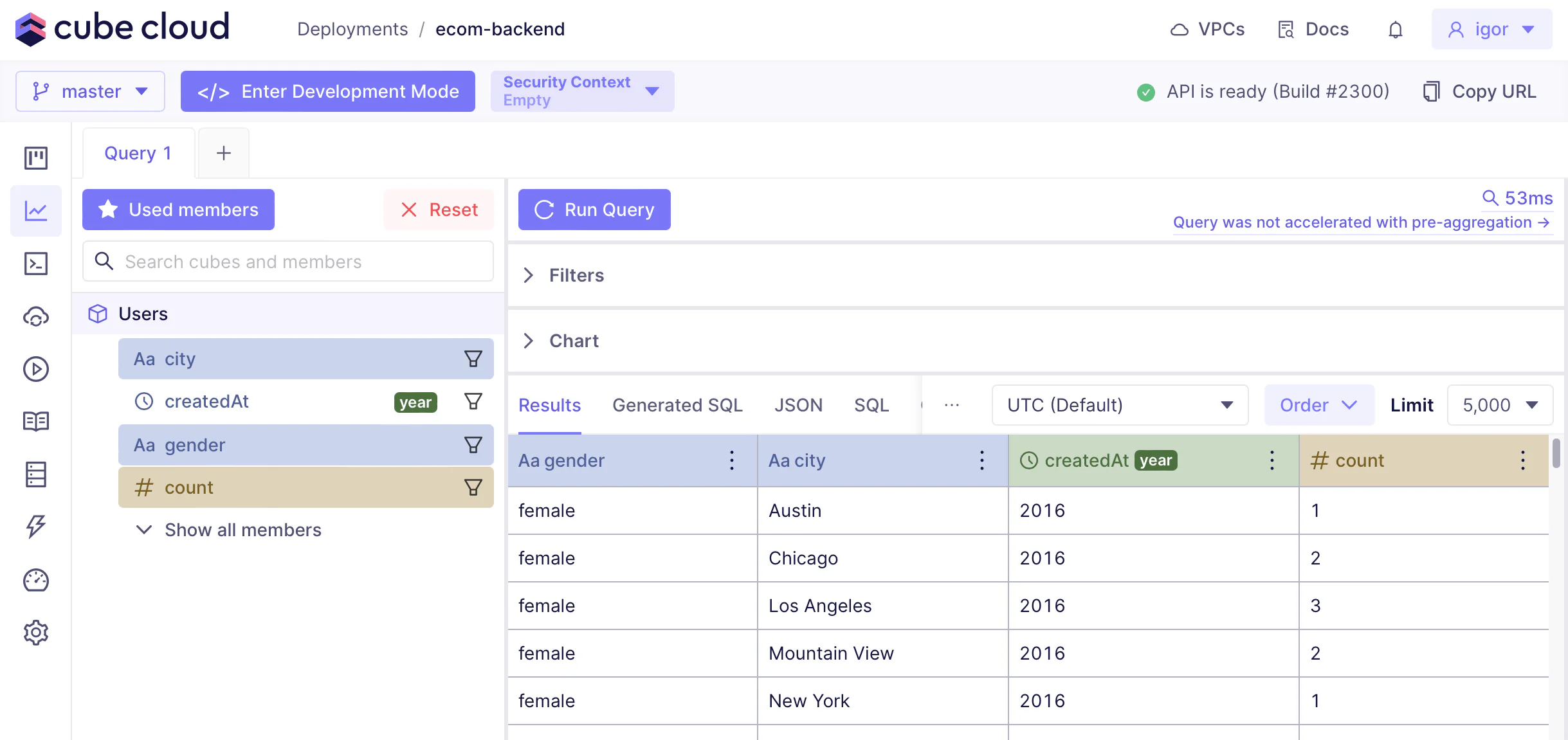Screen dimensions: 1568x740
Task: Open count column three-dot menu
Action: (x=1522, y=460)
